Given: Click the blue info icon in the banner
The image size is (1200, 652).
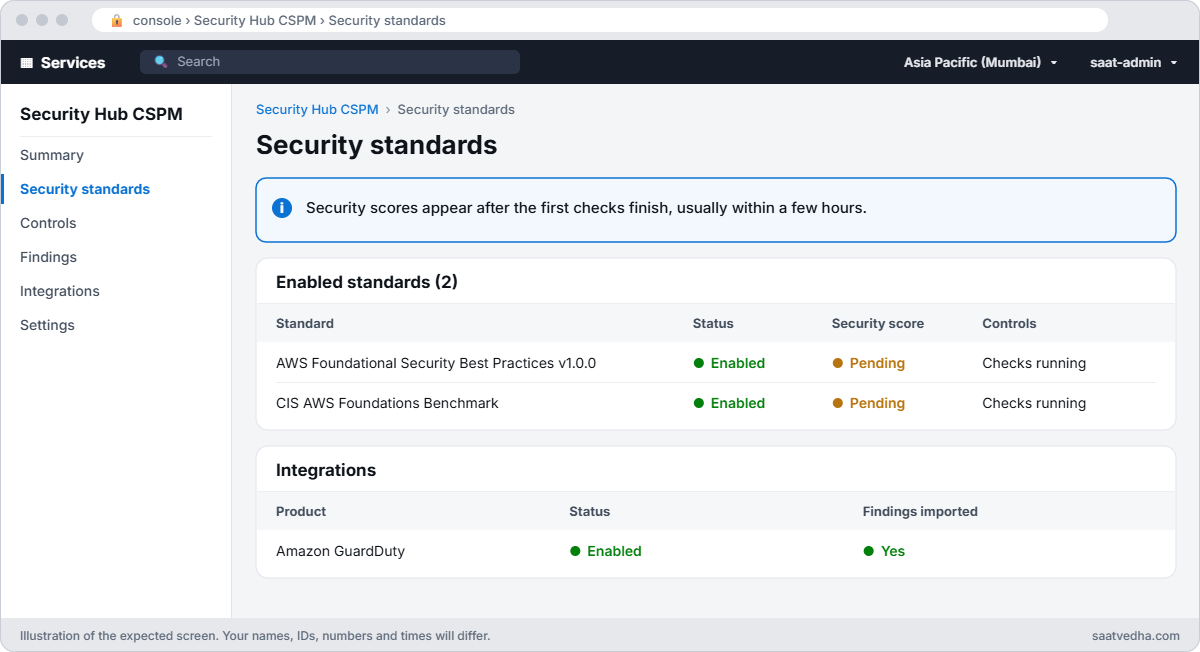Looking at the screenshot, I should (282, 208).
